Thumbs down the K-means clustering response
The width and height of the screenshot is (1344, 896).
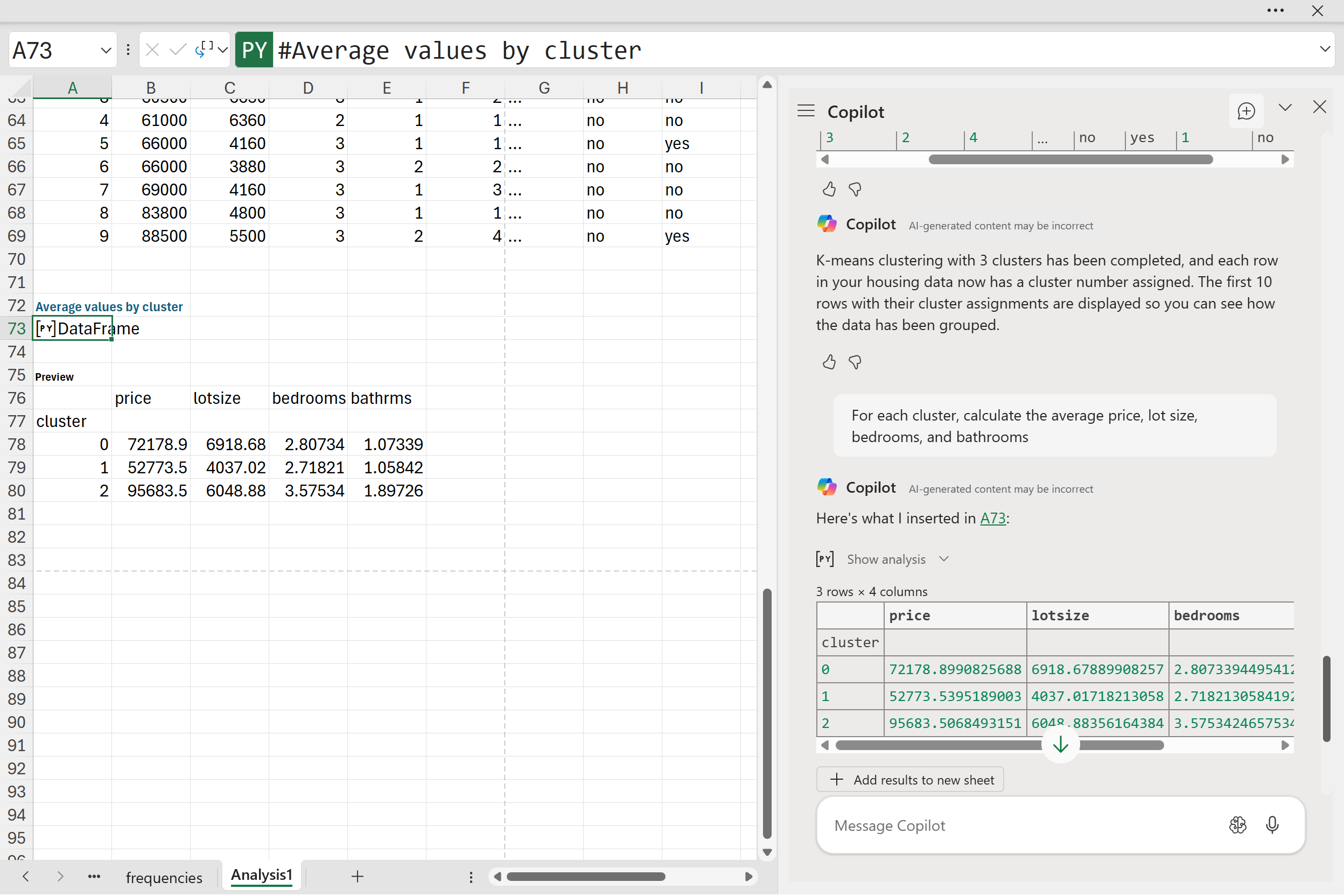click(x=855, y=362)
